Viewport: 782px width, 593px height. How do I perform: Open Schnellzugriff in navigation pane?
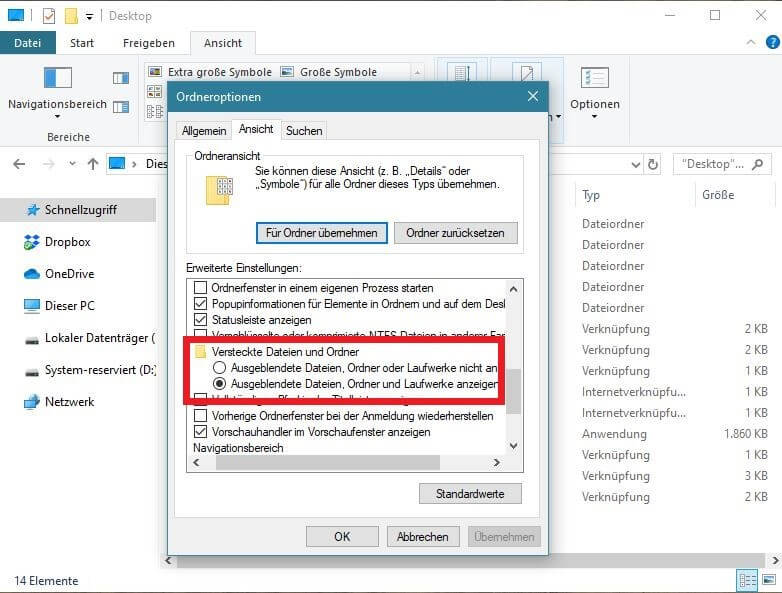click(x=80, y=210)
